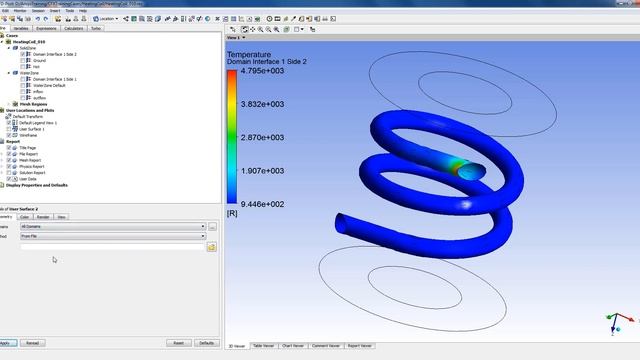Click the red X delete icon in toolbar
Image resolution: width=640 pixels, height=360 pixels.
(x=218, y=19)
